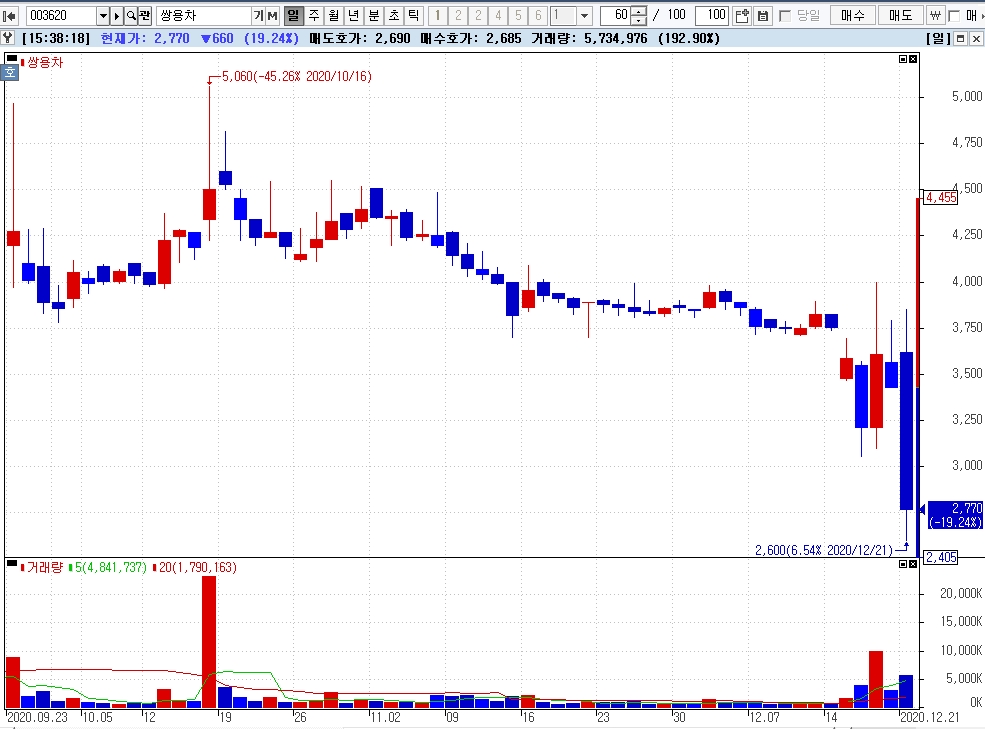Toggle the 당일 checkbox

click(785, 16)
